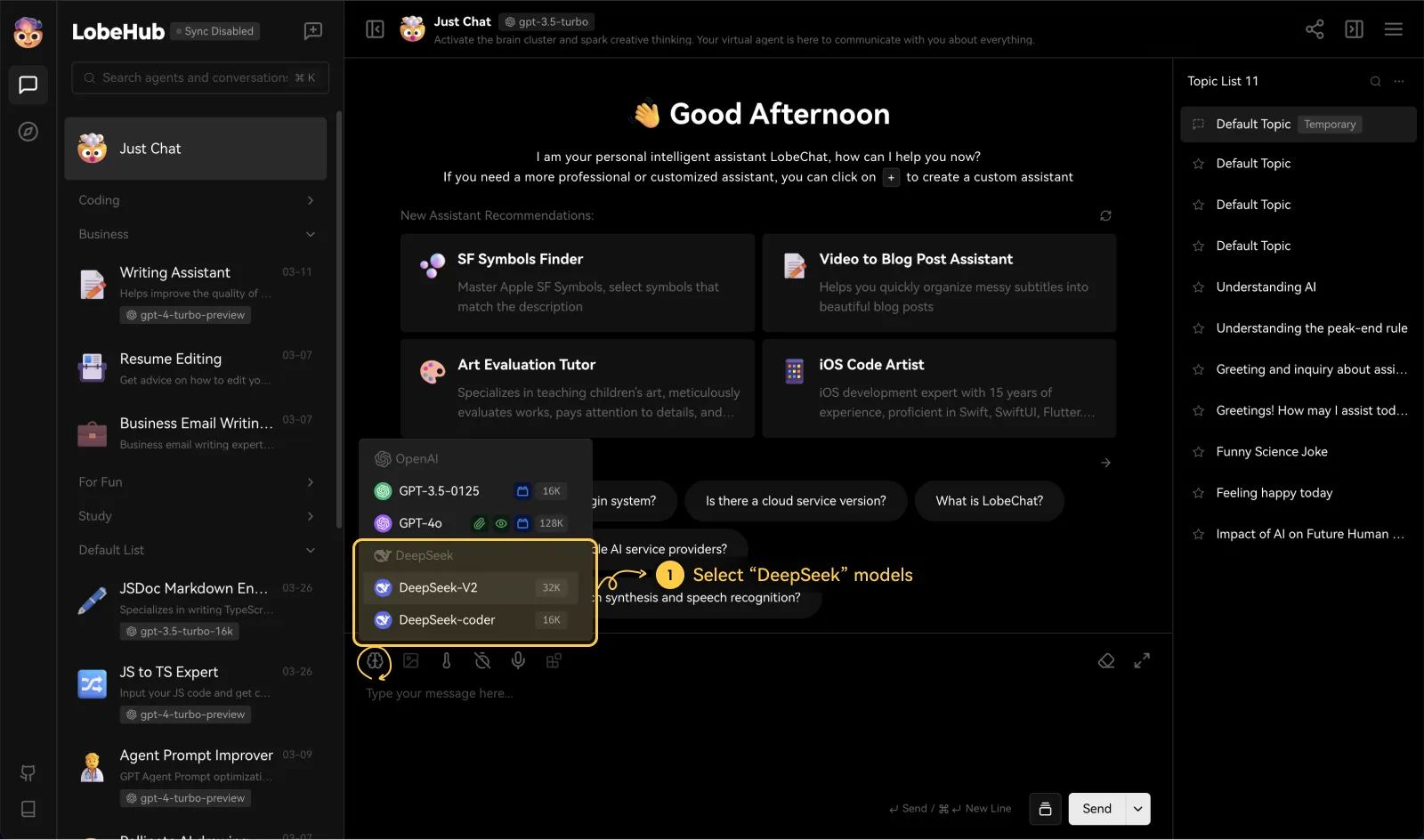Star the Feeling happy today topic
Screen dimensions: 1424x840
pyautogui.click(x=1198, y=493)
